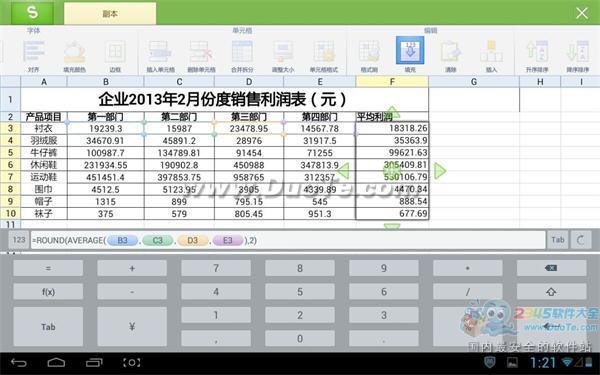Tap the asterisk multiply key

coord(468,268)
